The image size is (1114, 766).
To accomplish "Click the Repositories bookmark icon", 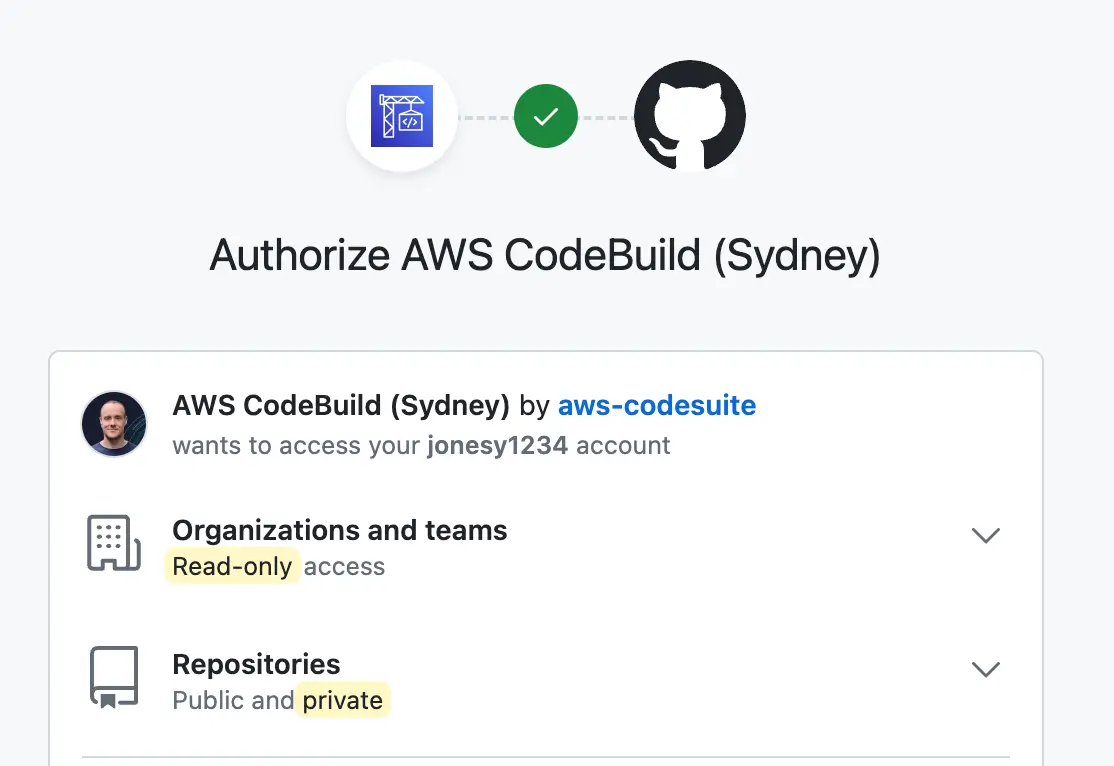I will coord(113,676).
